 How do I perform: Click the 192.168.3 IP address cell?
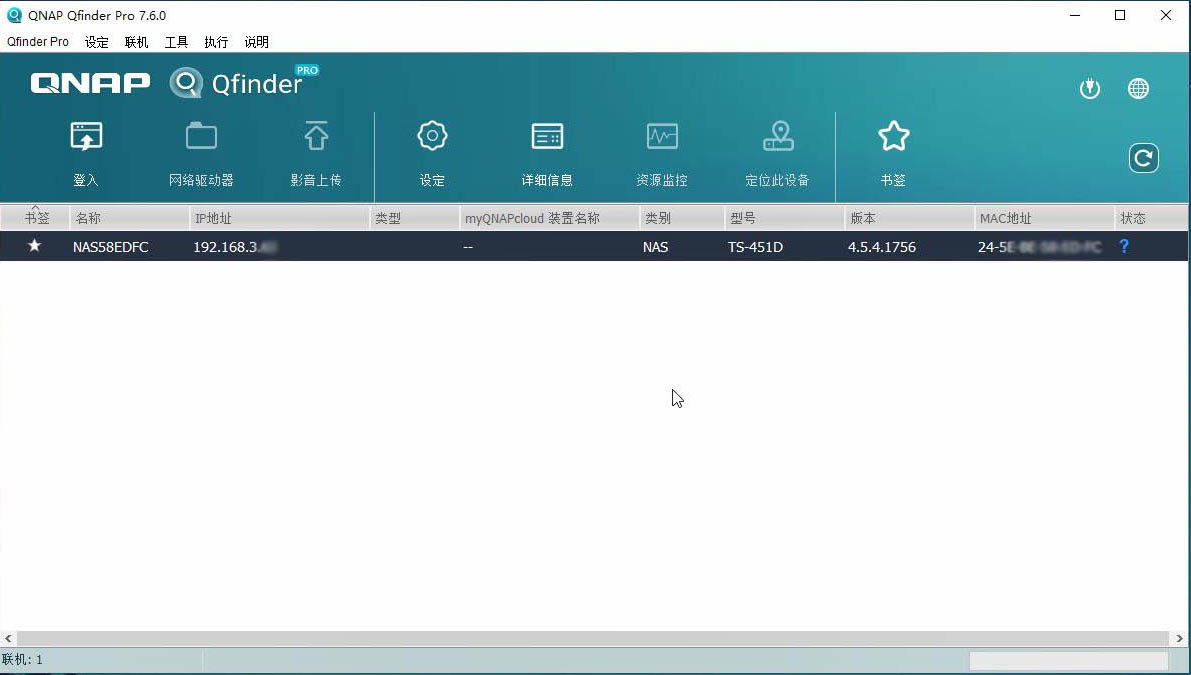[x=235, y=247]
